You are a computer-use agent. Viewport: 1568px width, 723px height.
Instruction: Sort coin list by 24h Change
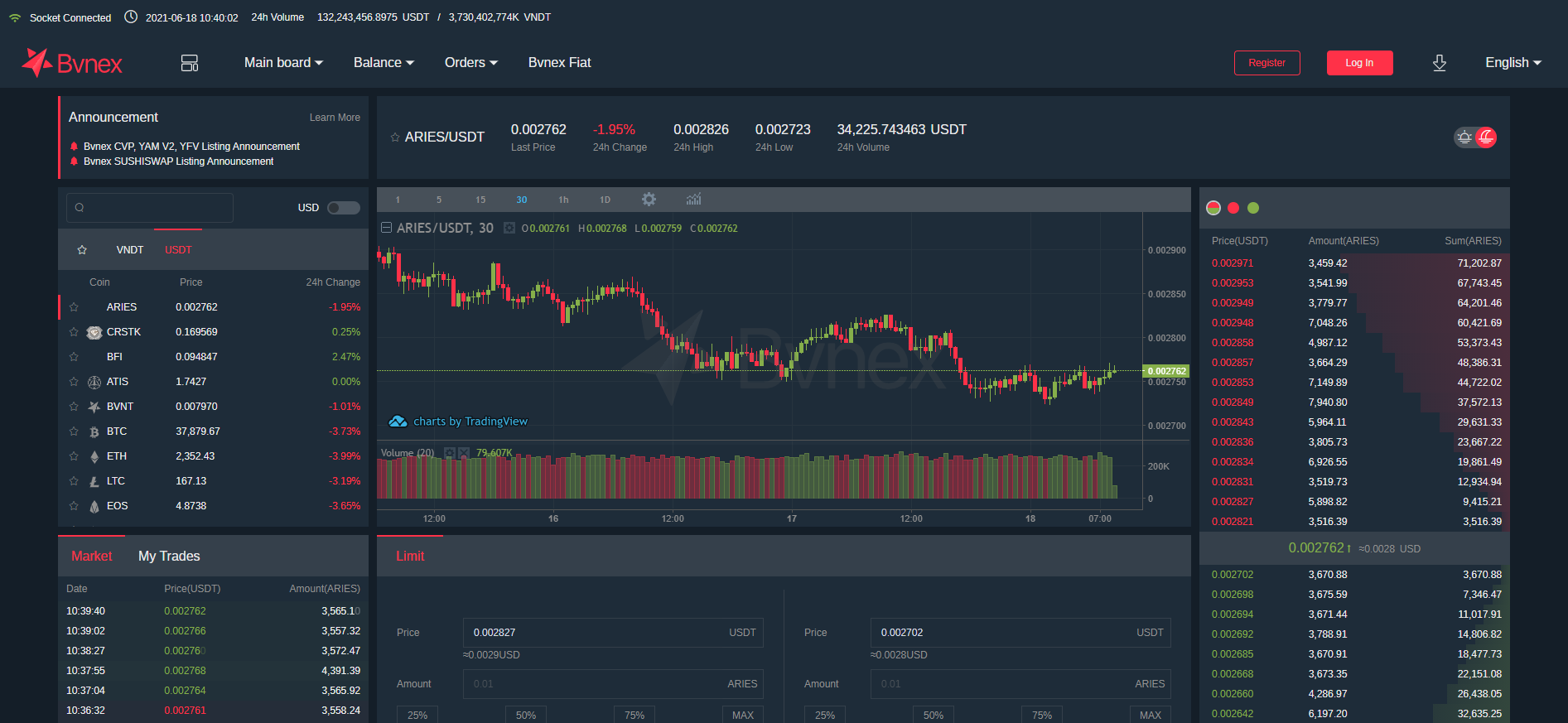coord(333,282)
